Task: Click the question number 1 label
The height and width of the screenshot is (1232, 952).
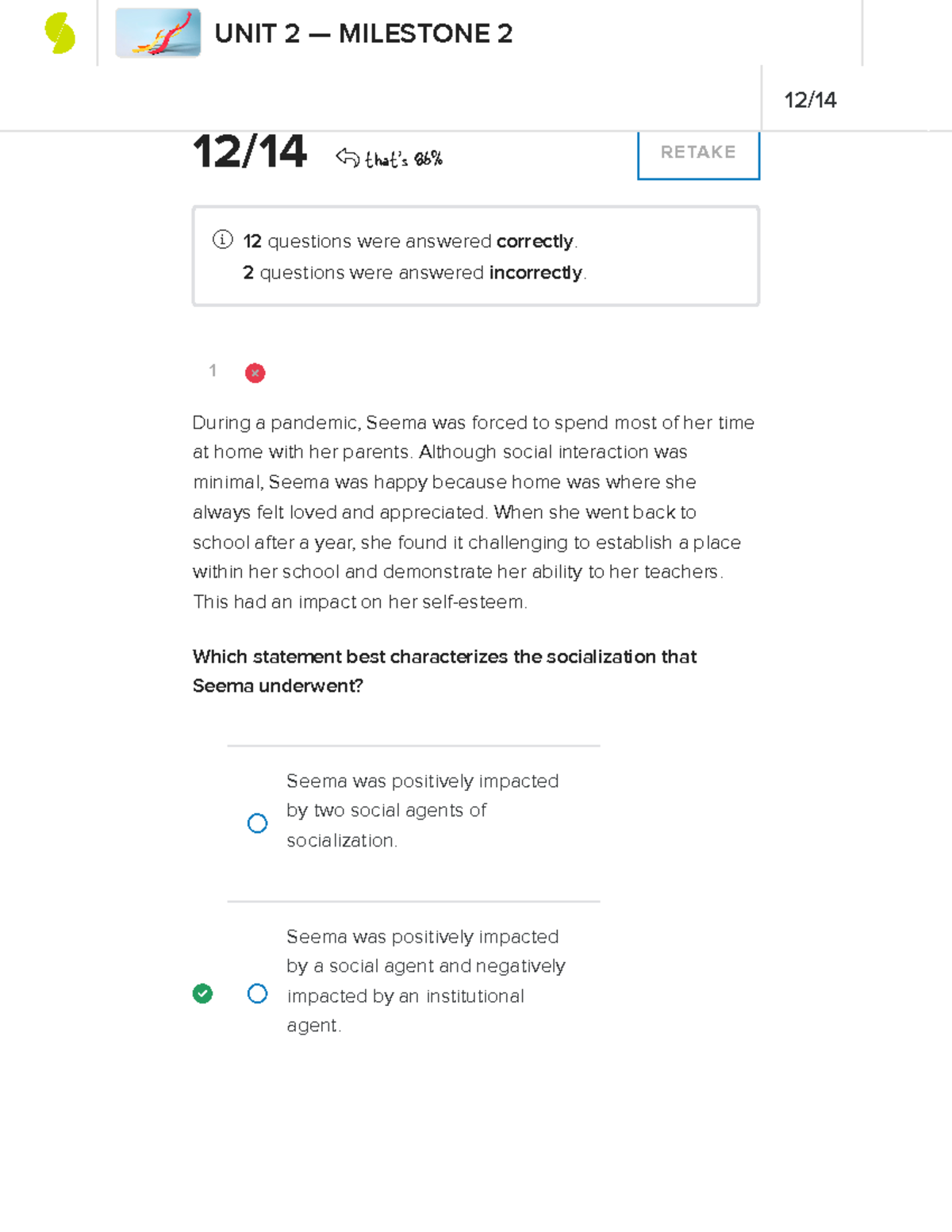Action: pyautogui.click(x=213, y=370)
